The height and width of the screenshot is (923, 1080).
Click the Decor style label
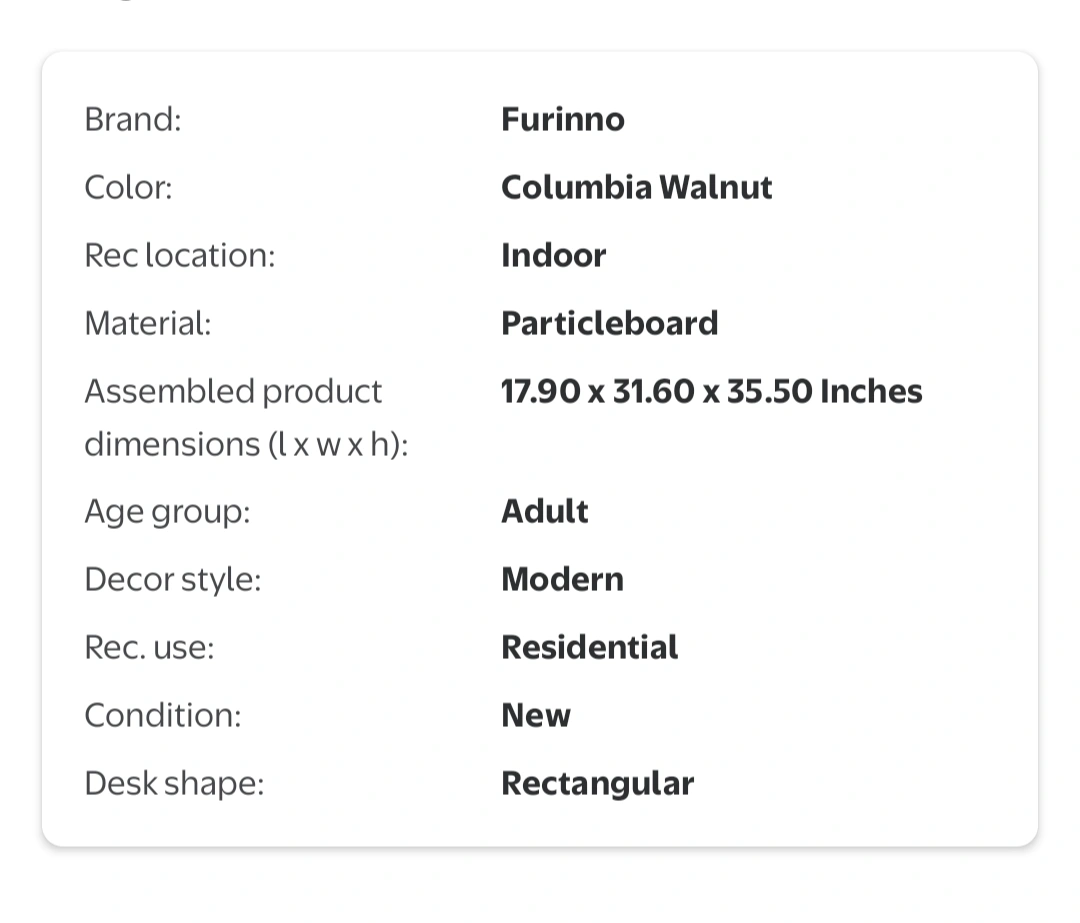[173, 579]
